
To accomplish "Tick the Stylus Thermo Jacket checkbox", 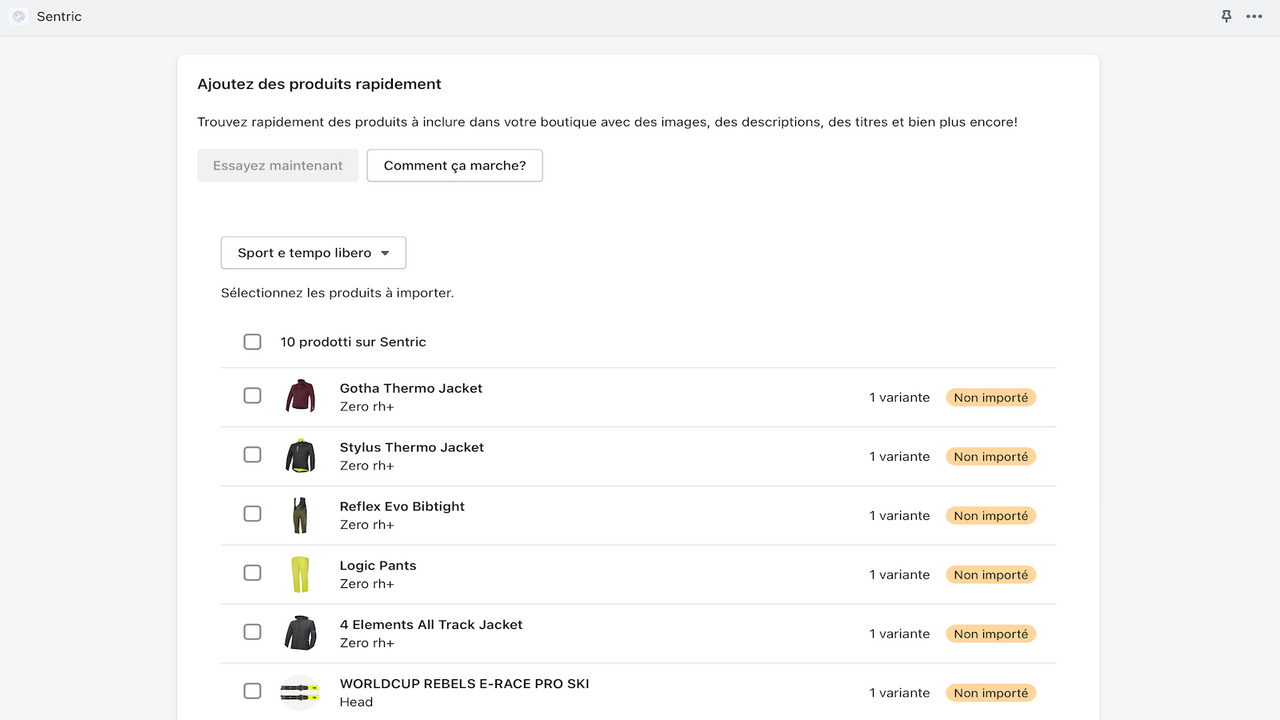I will 252,455.
